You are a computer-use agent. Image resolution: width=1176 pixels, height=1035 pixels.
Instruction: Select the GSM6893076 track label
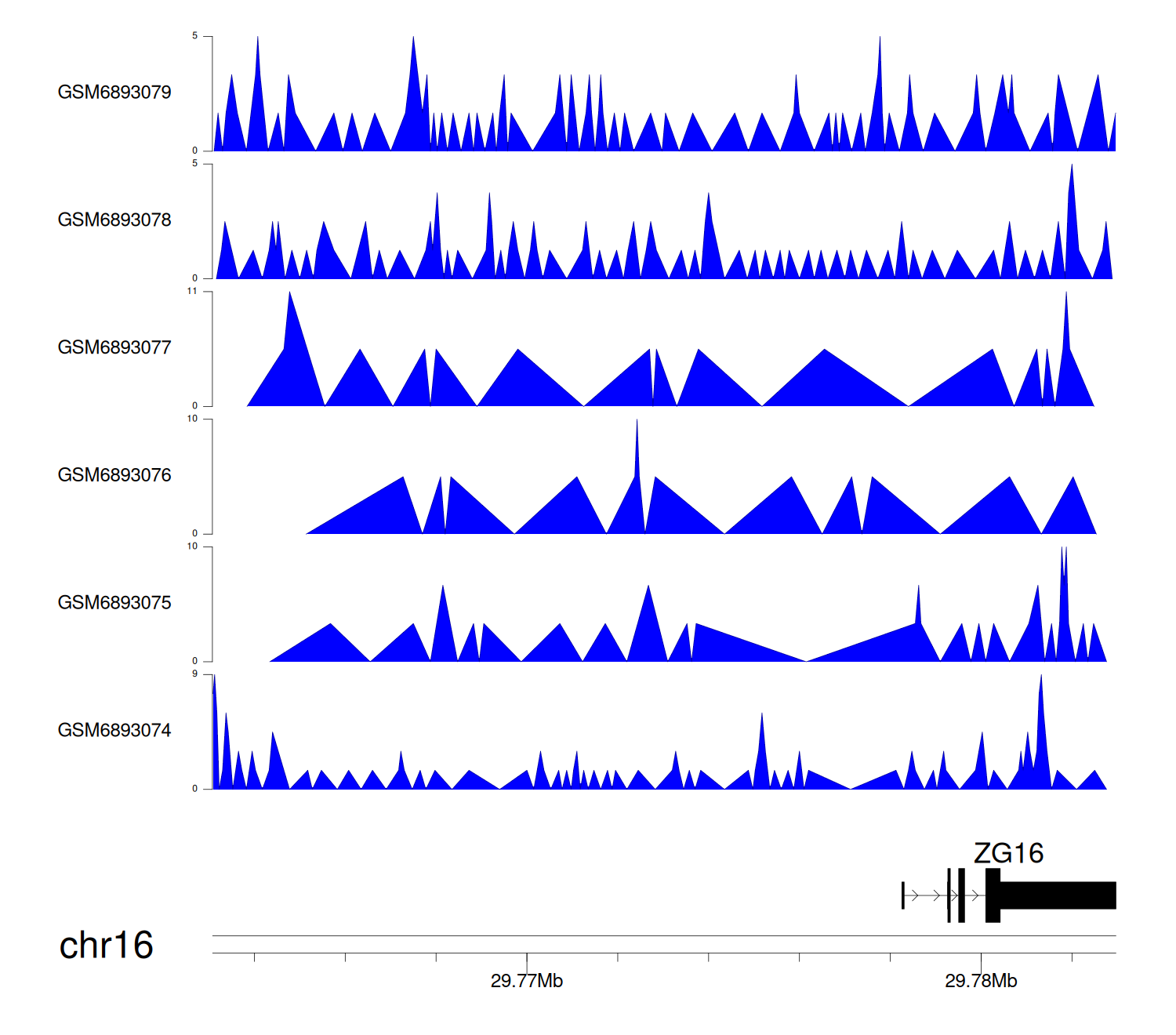[x=114, y=475]
